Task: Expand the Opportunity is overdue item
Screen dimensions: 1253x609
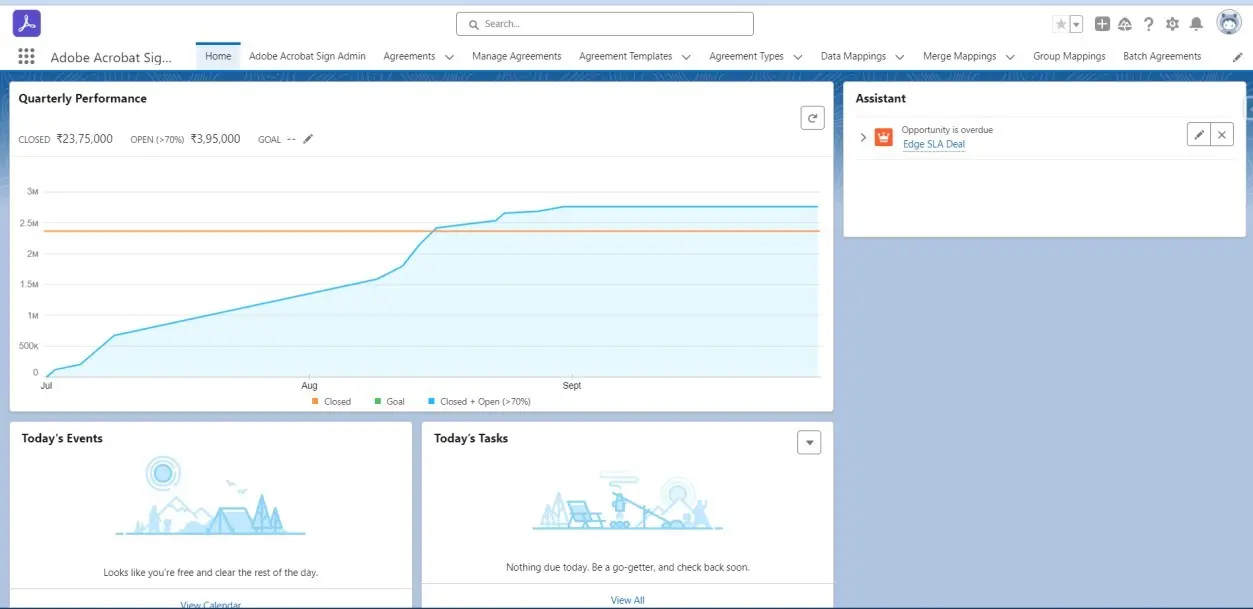Action: [863, 137]
